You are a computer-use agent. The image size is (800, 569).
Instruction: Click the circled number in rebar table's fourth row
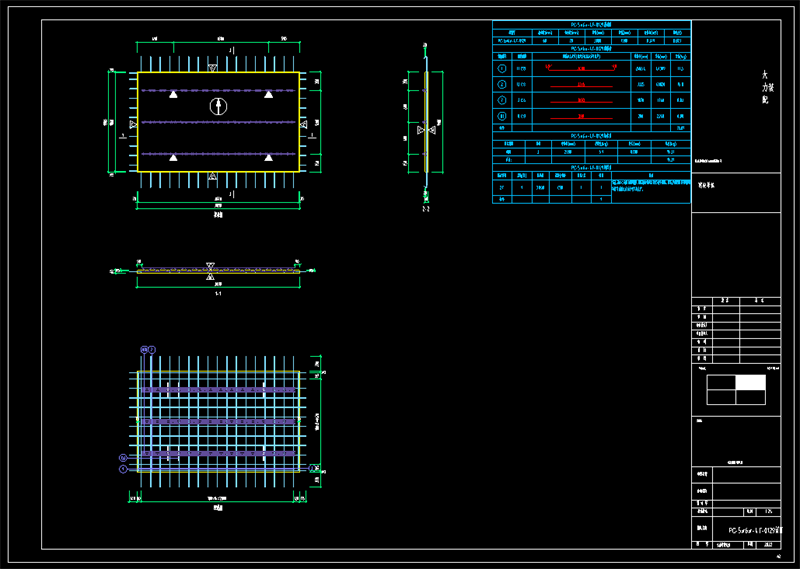502,116
